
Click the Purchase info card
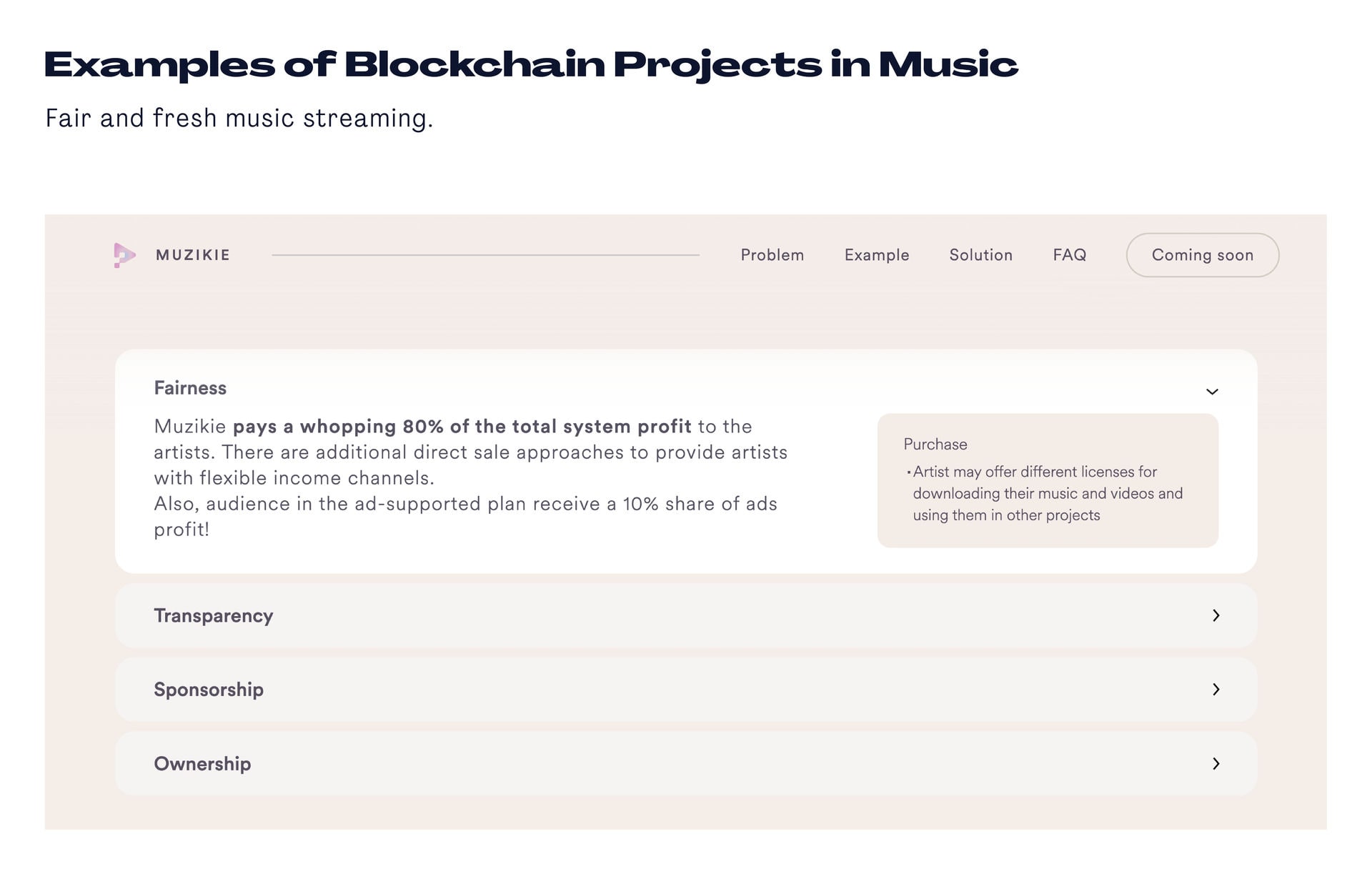[x=1048, y=480]
